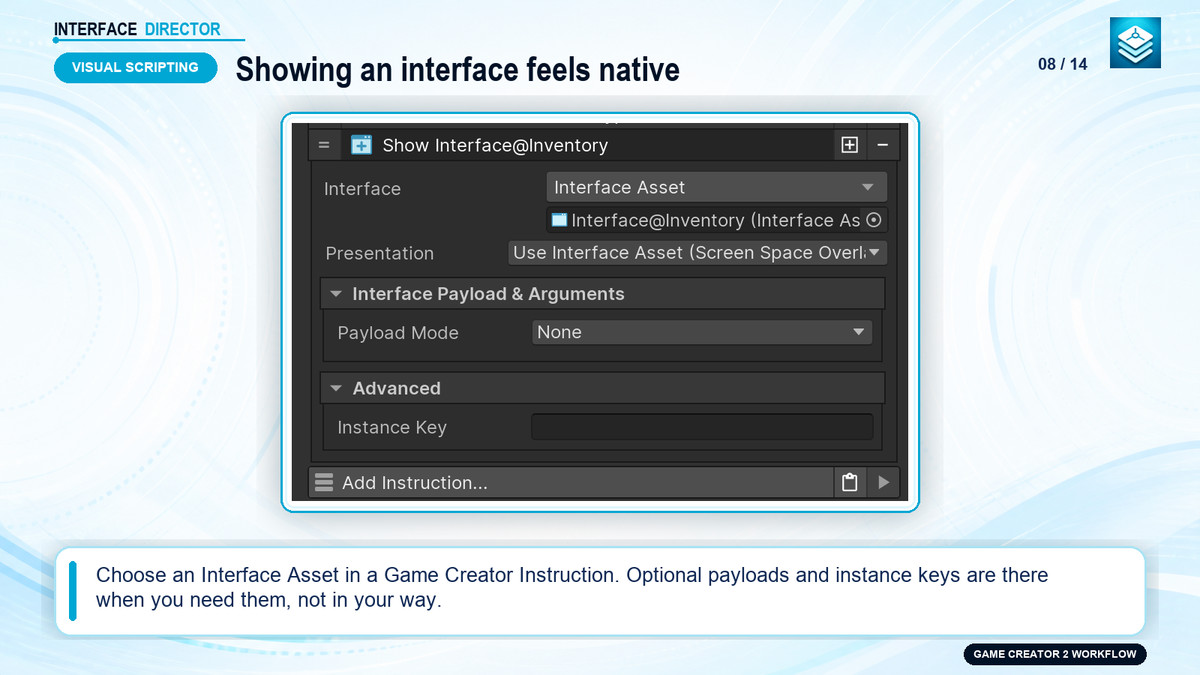Click the VISUAL SCRIPTING pill label
The image size is (1200, 675).
tap(135, 67)
